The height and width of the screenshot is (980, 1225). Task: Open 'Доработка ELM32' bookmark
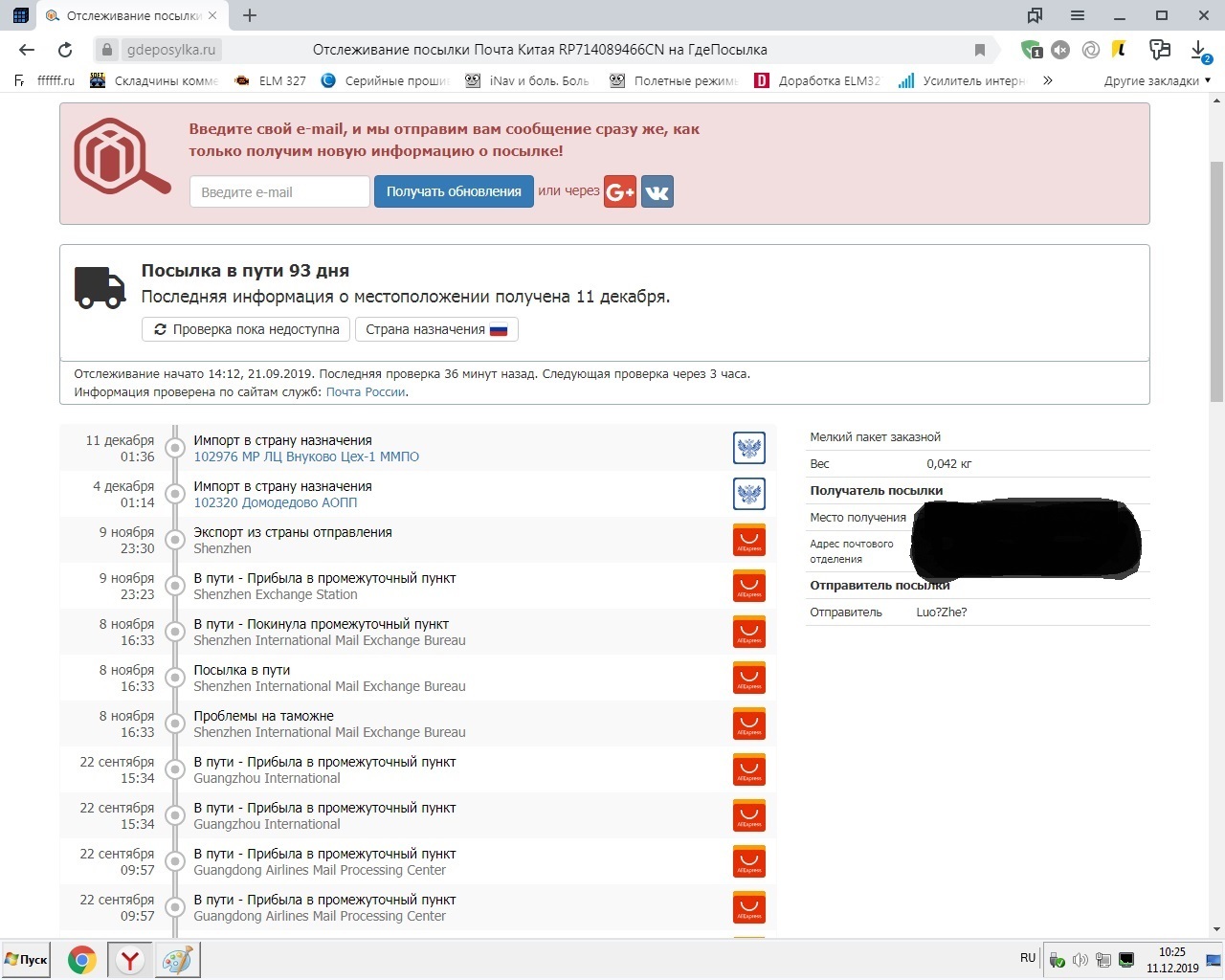(818, 81)
